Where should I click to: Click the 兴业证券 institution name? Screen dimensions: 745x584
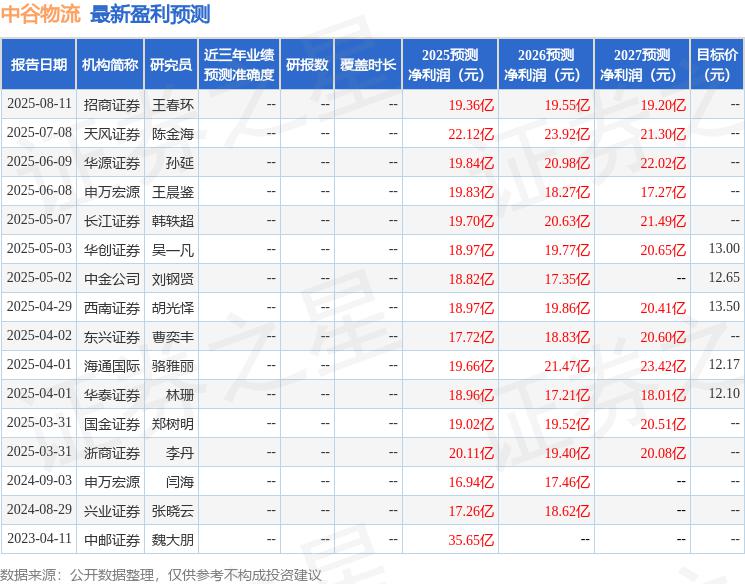pos(112,511)
